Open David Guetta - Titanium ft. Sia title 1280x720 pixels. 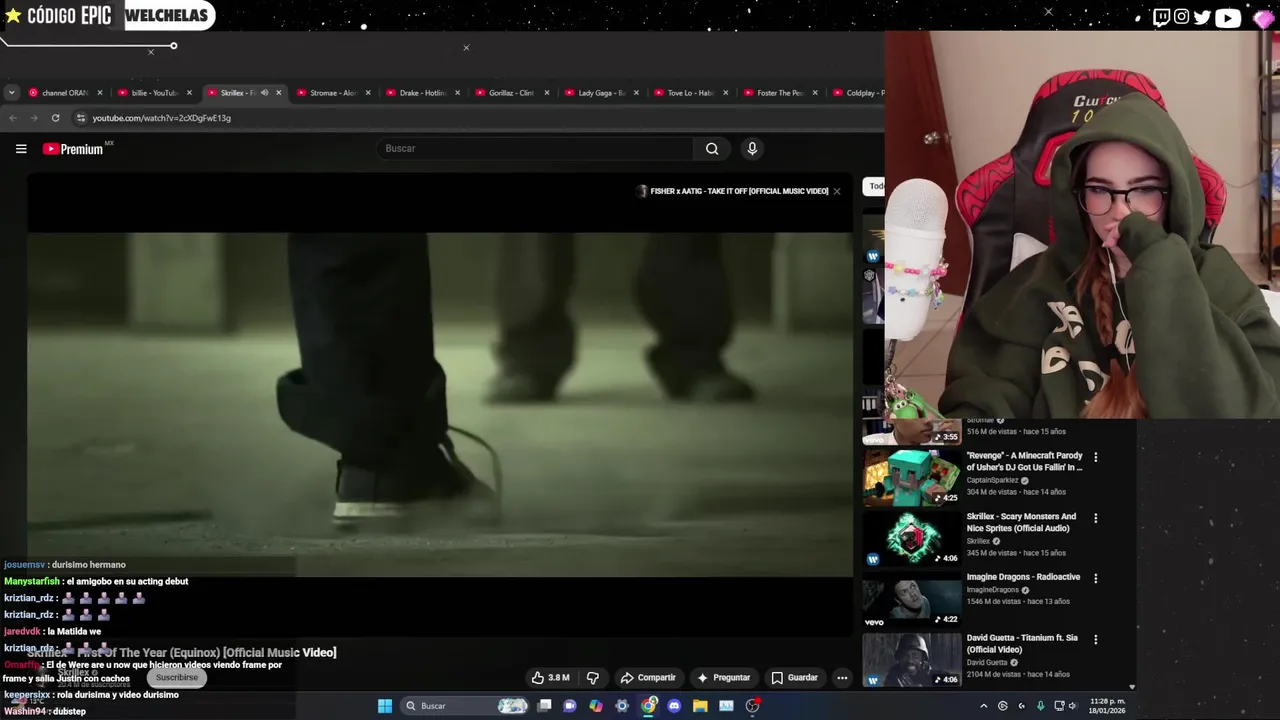pos(1022,643)
